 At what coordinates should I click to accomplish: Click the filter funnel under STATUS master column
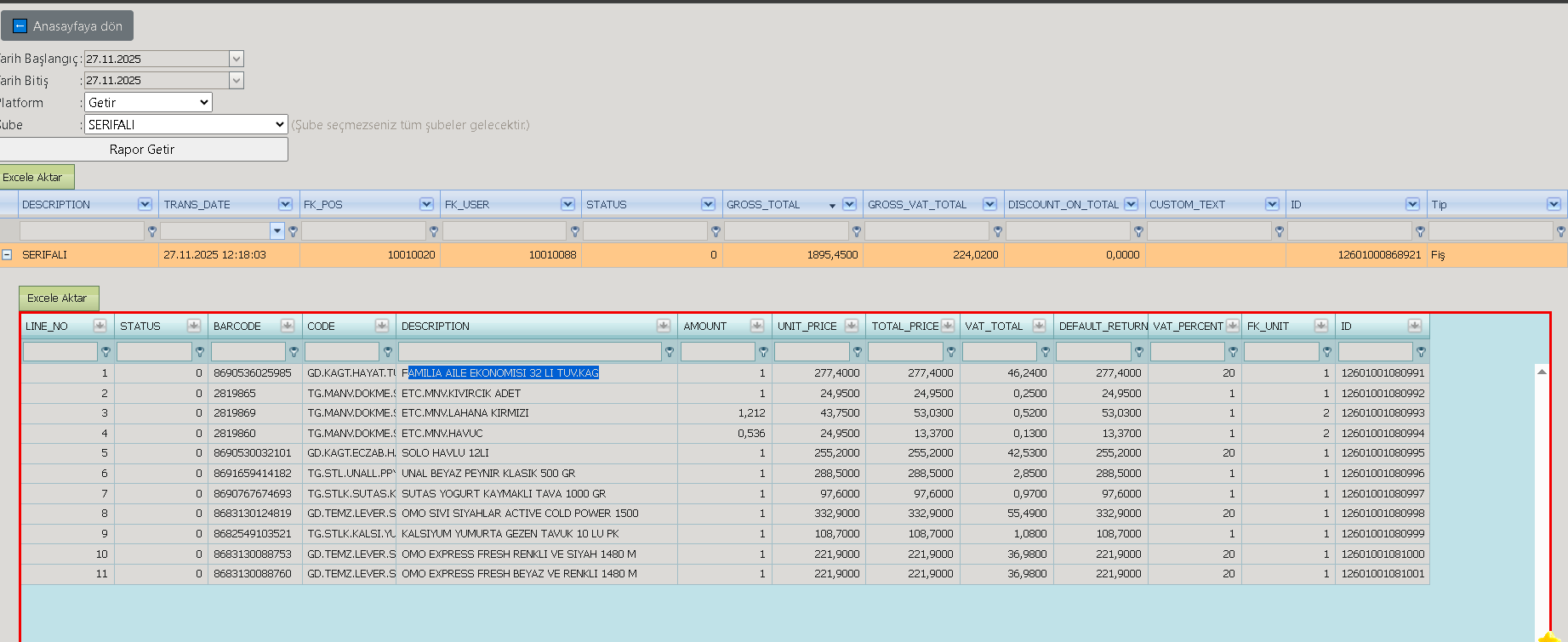(716, 231)
